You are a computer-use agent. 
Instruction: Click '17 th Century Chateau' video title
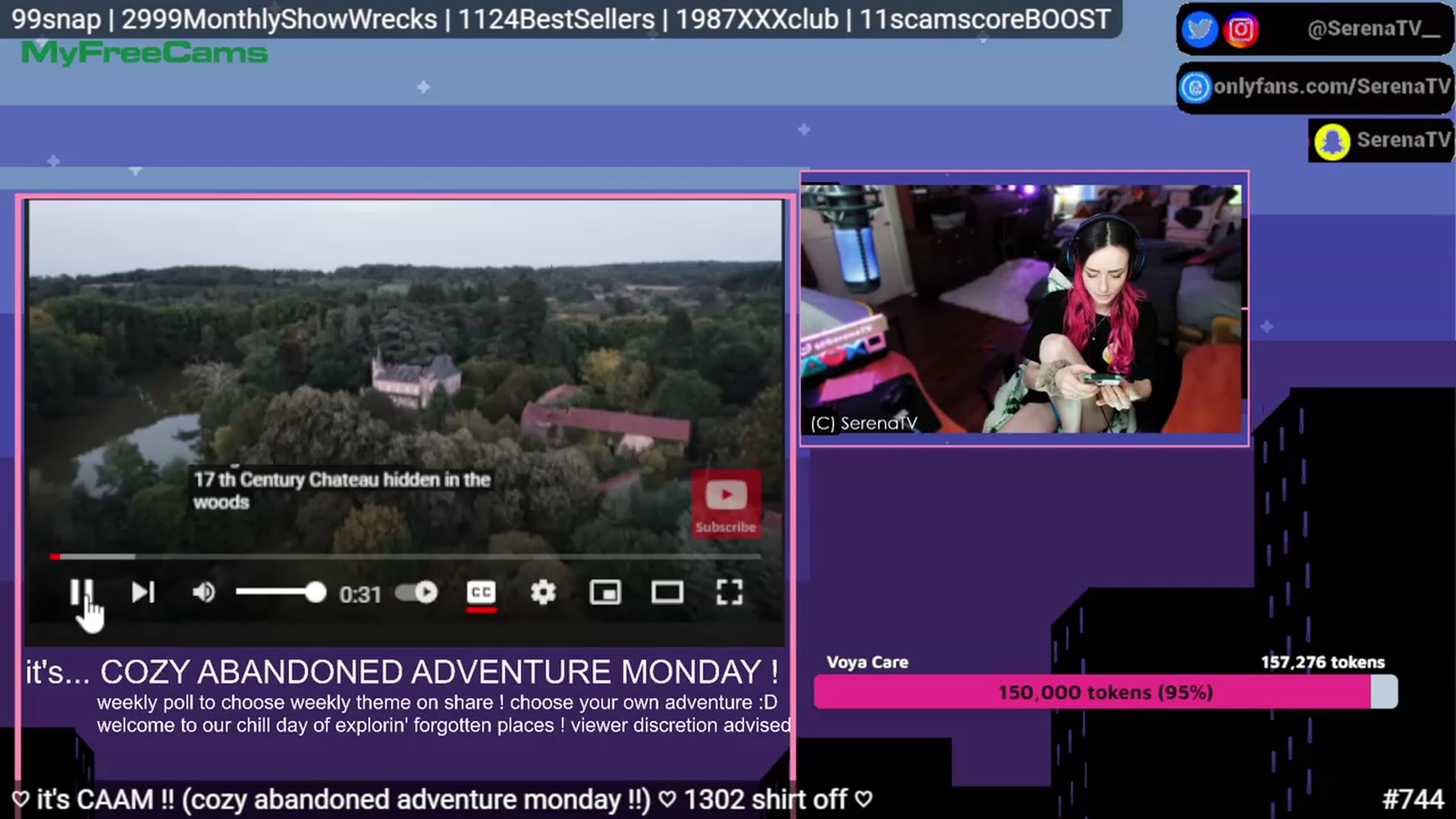pyautogui.click(x=341, y=491)
